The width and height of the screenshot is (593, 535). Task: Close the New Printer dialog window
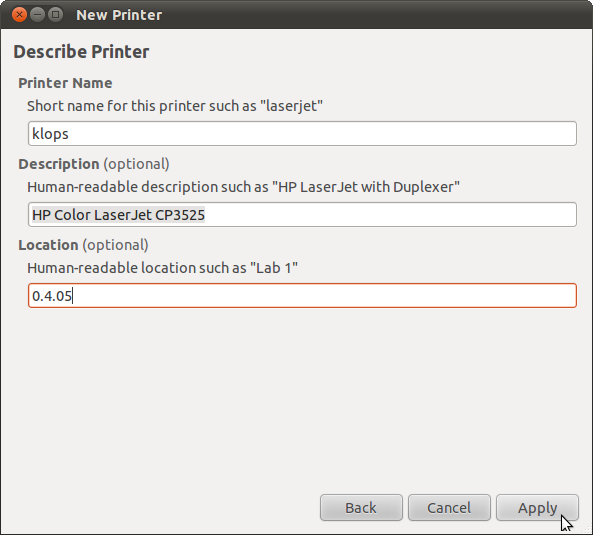pos(19,15)
